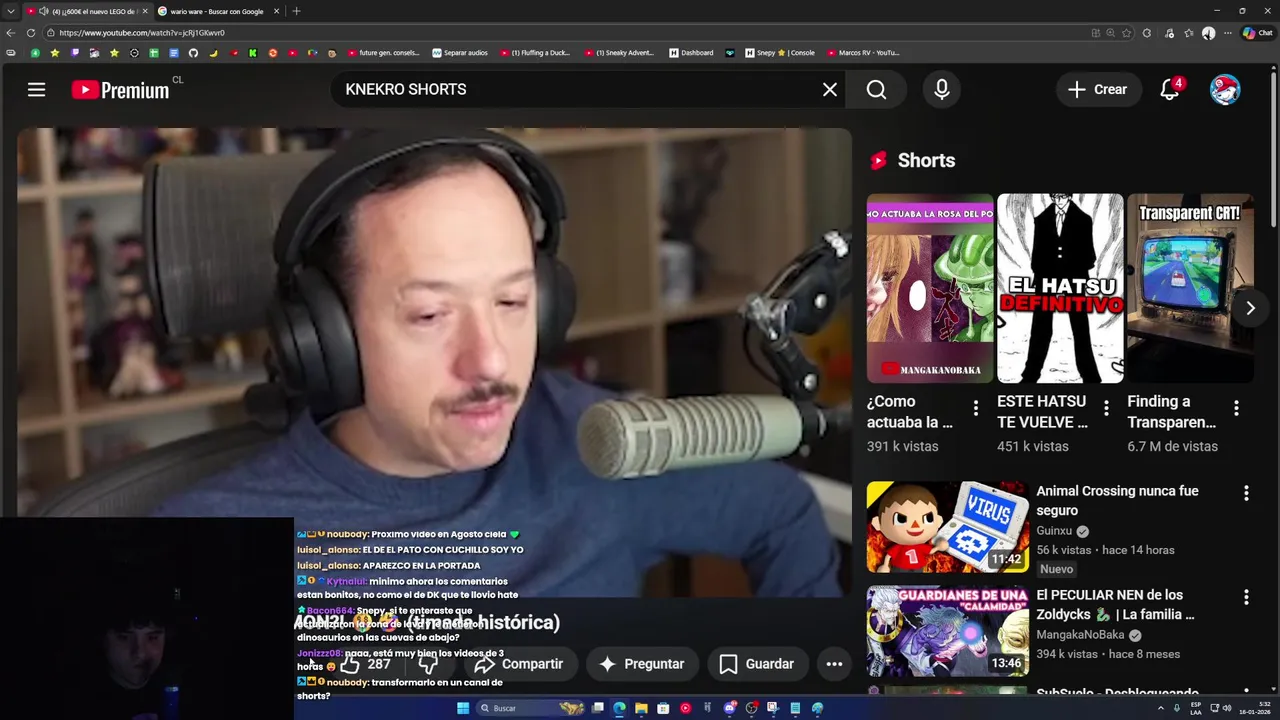Open the notifications bell

(x=1170, y=90)
